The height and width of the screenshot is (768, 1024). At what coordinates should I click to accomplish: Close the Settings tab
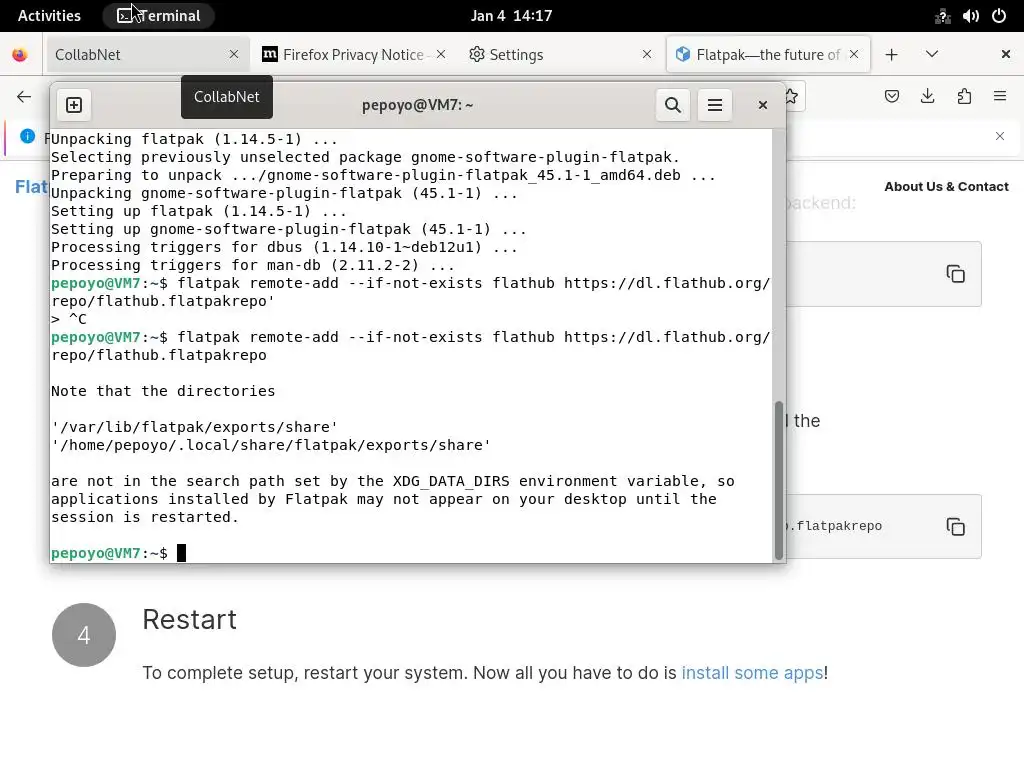(647, 55)
